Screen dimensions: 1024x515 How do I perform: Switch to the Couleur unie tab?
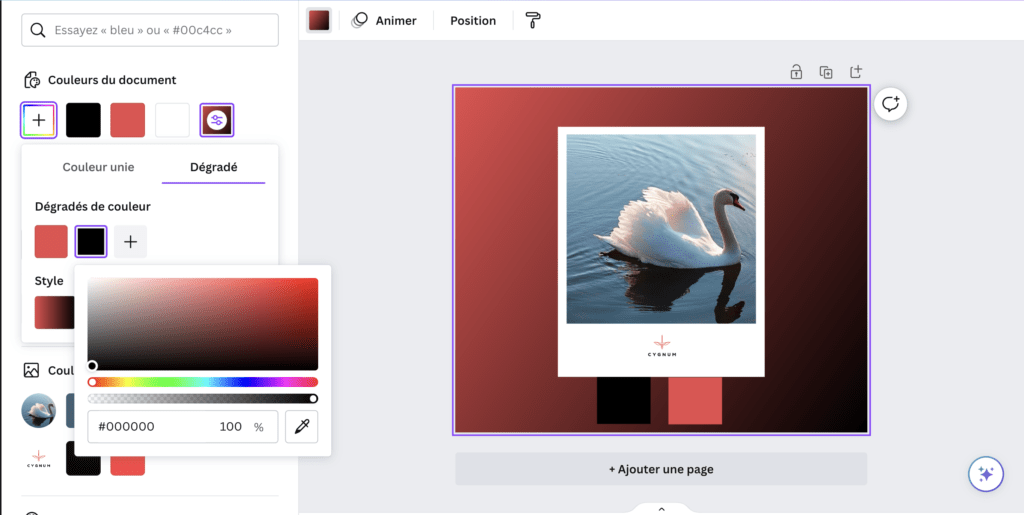pos(98,167)
